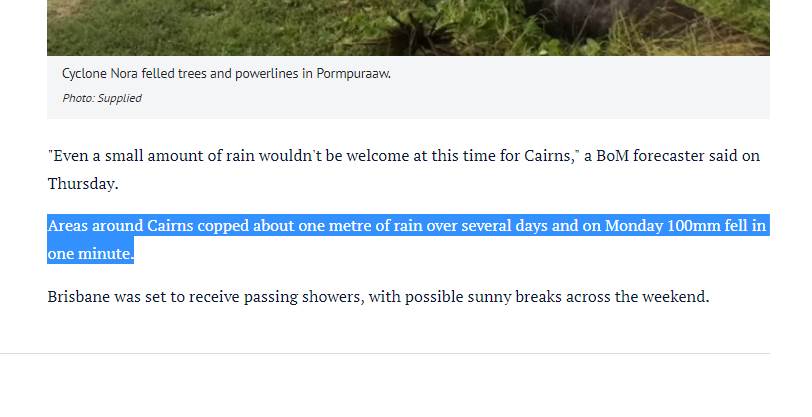Click the word 'weekend' in last paragraph
Viewport: 812px width, 417px height.
click(675, 297)
